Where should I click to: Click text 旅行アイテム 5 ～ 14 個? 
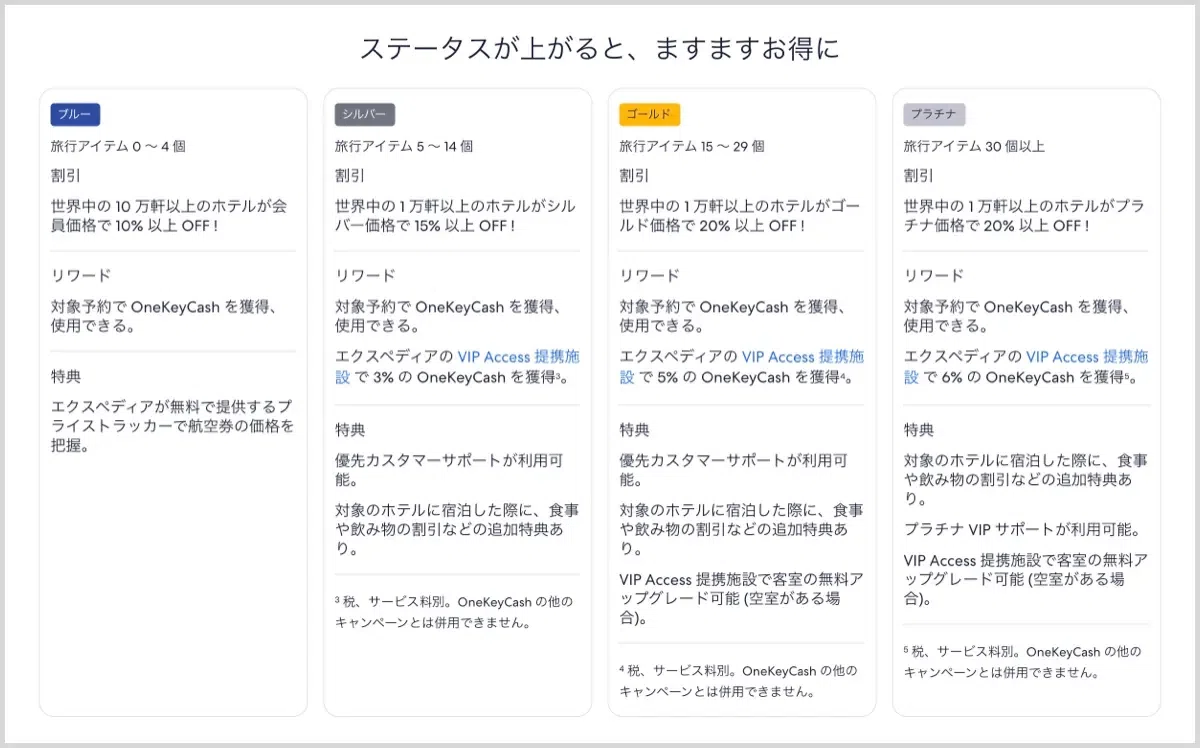coord(404,146)
